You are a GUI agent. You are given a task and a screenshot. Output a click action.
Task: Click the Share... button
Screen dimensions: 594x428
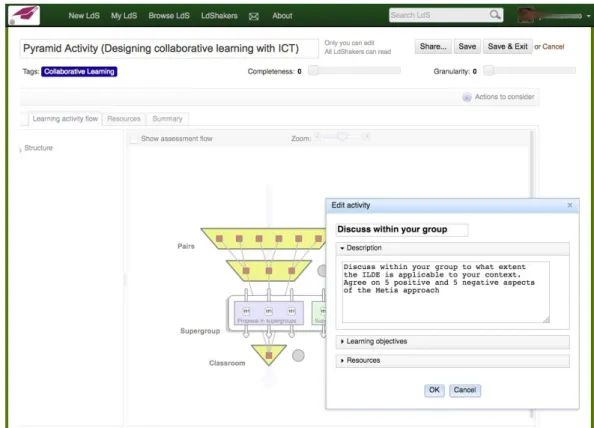[433, 47]
